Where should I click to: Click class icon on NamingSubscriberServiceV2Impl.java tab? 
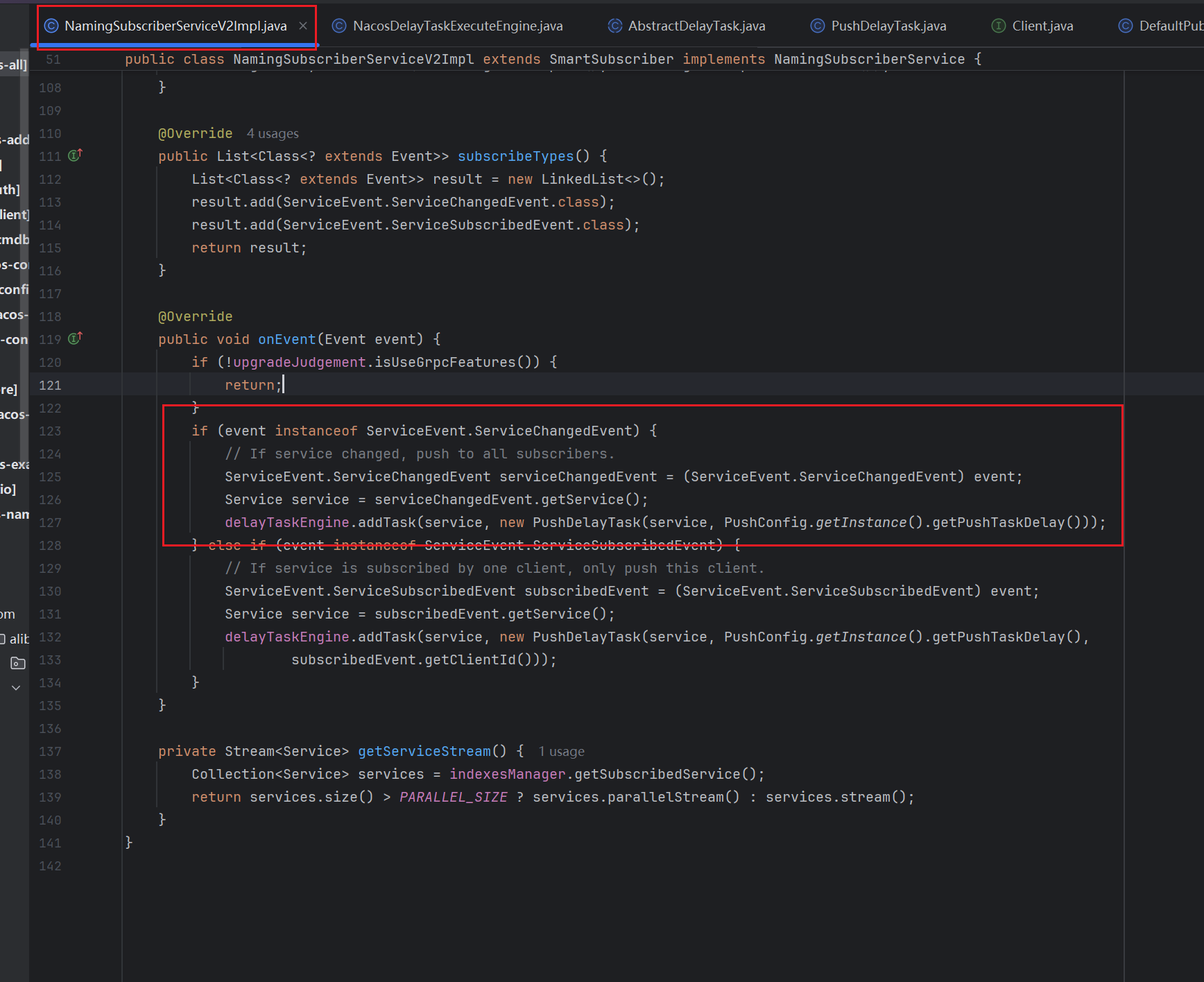[x=51, y=26]
